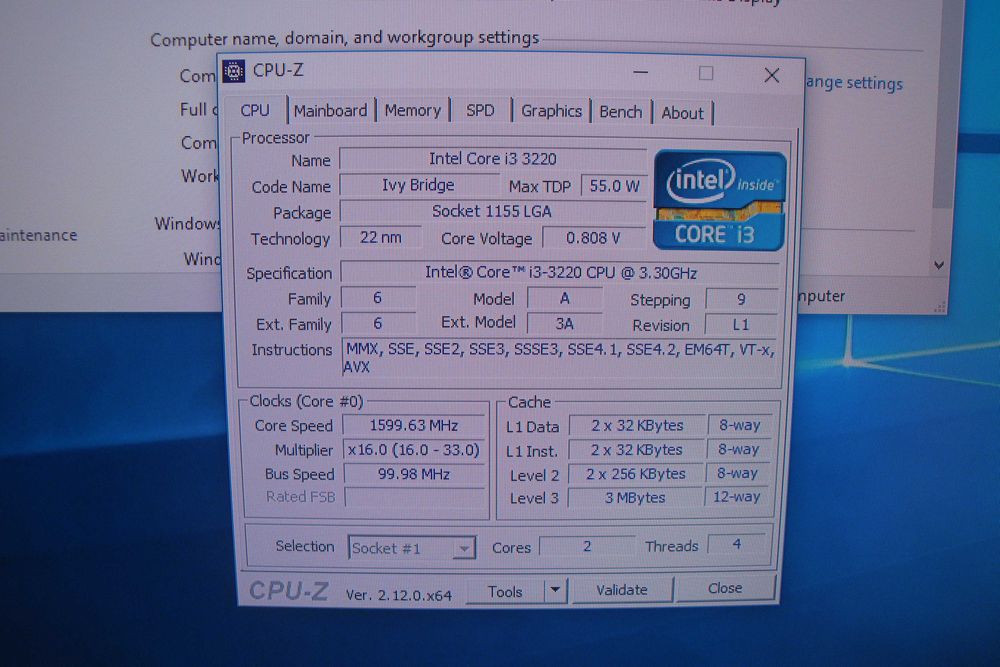Click the Validate button
The image size is (1000, 667).
click(622, 590)
